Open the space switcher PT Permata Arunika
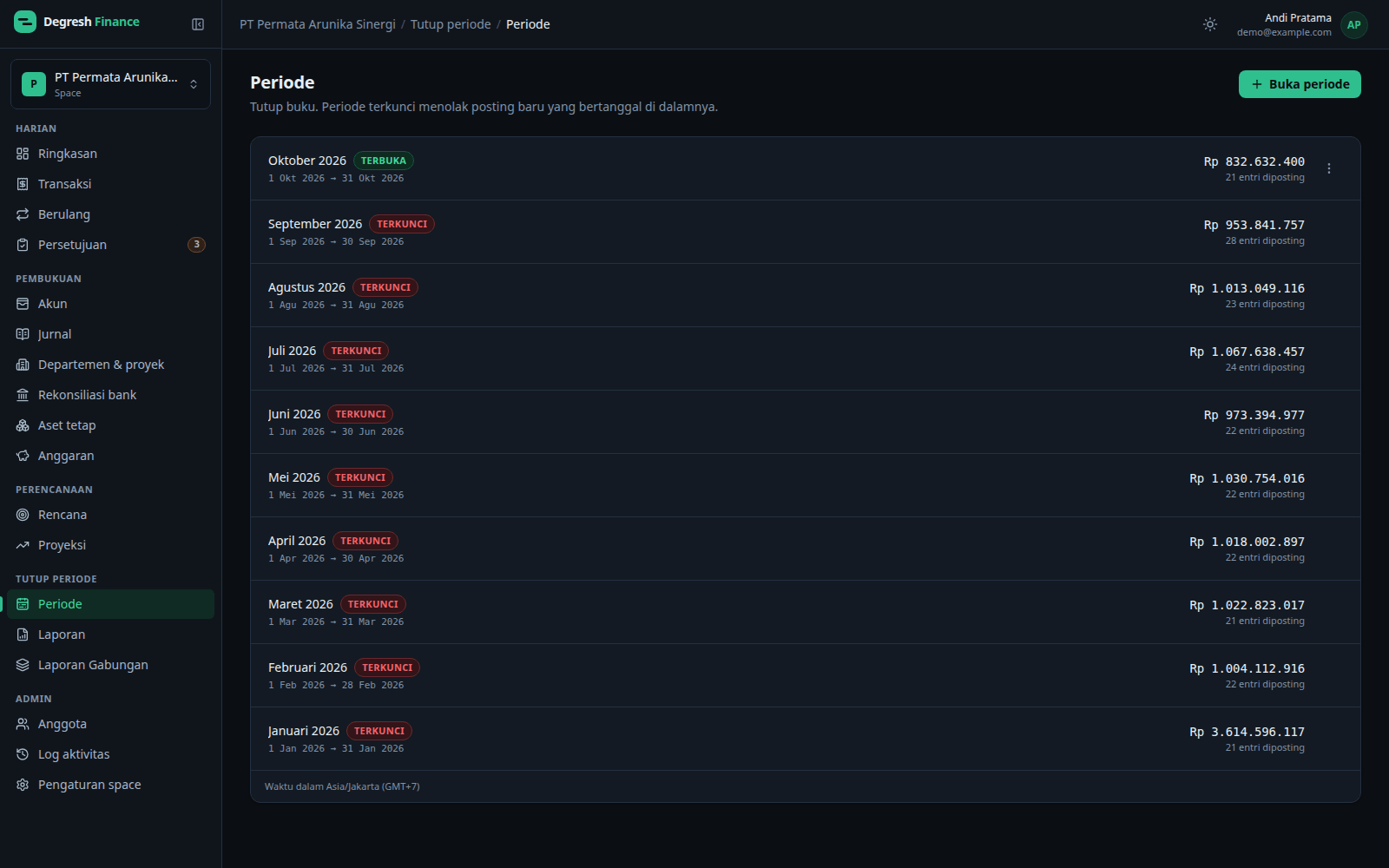The height and width of the screenshot is (868, 1389). point(110,84)
